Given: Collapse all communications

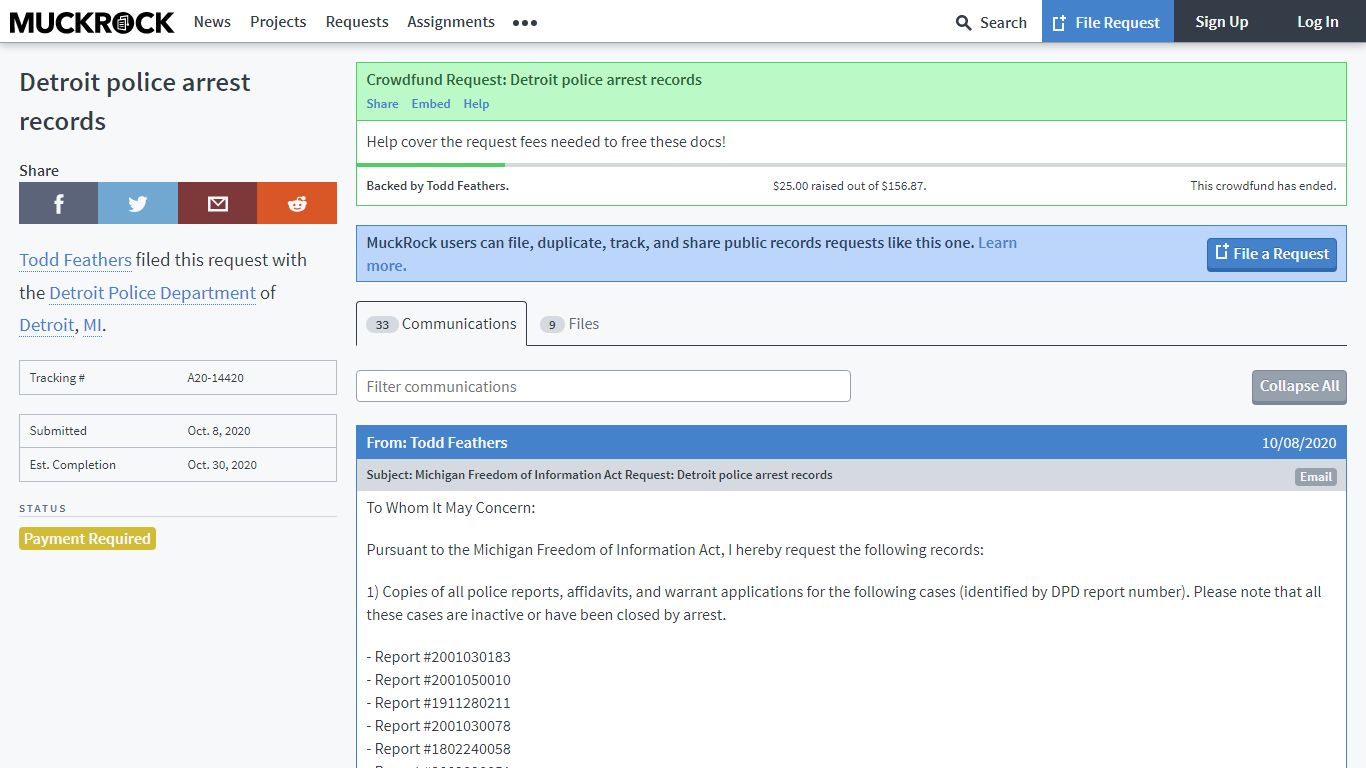Looking at the screenshot, I should tap(1299, 386).
